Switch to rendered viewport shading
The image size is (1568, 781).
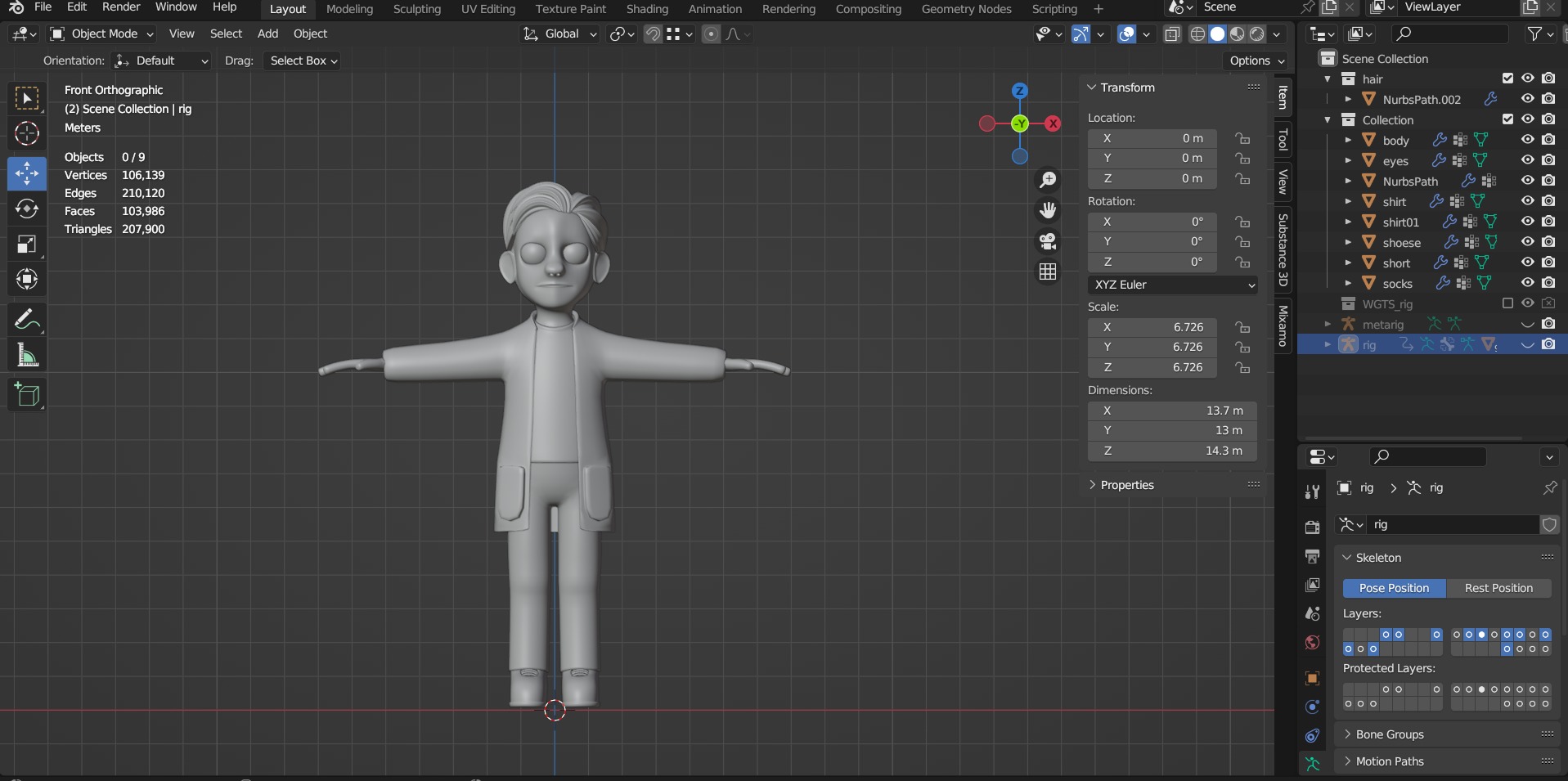tap(1257, 34)
